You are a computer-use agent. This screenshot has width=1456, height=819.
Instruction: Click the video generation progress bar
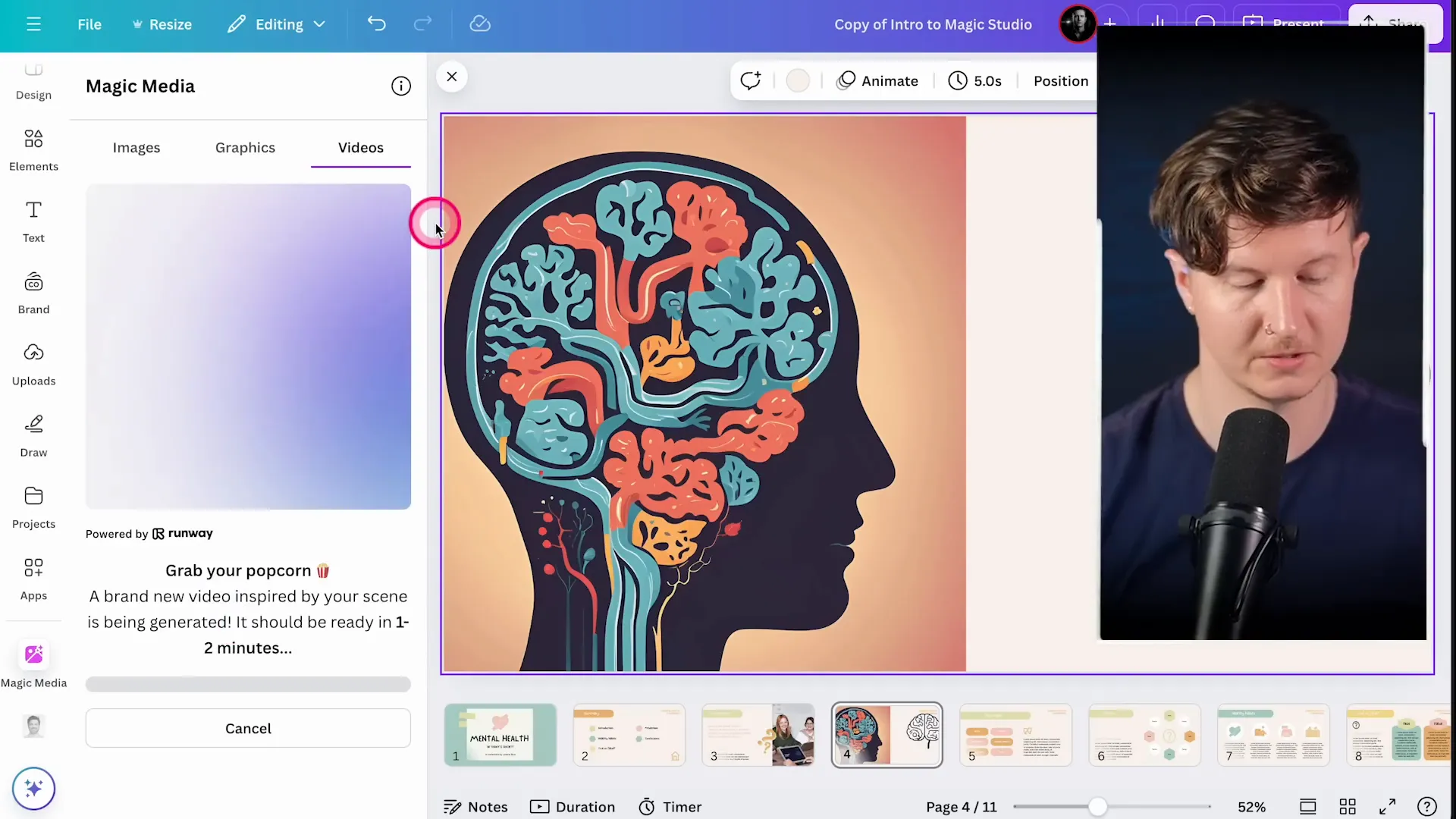coord(248,684)
